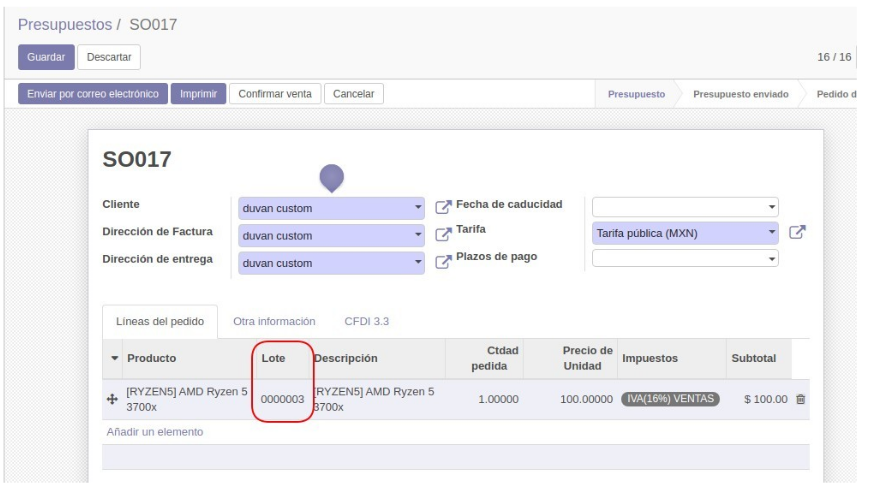Open external link next to Dirección de Factura
Screen dimensions: 870x493
click(444, 235)
